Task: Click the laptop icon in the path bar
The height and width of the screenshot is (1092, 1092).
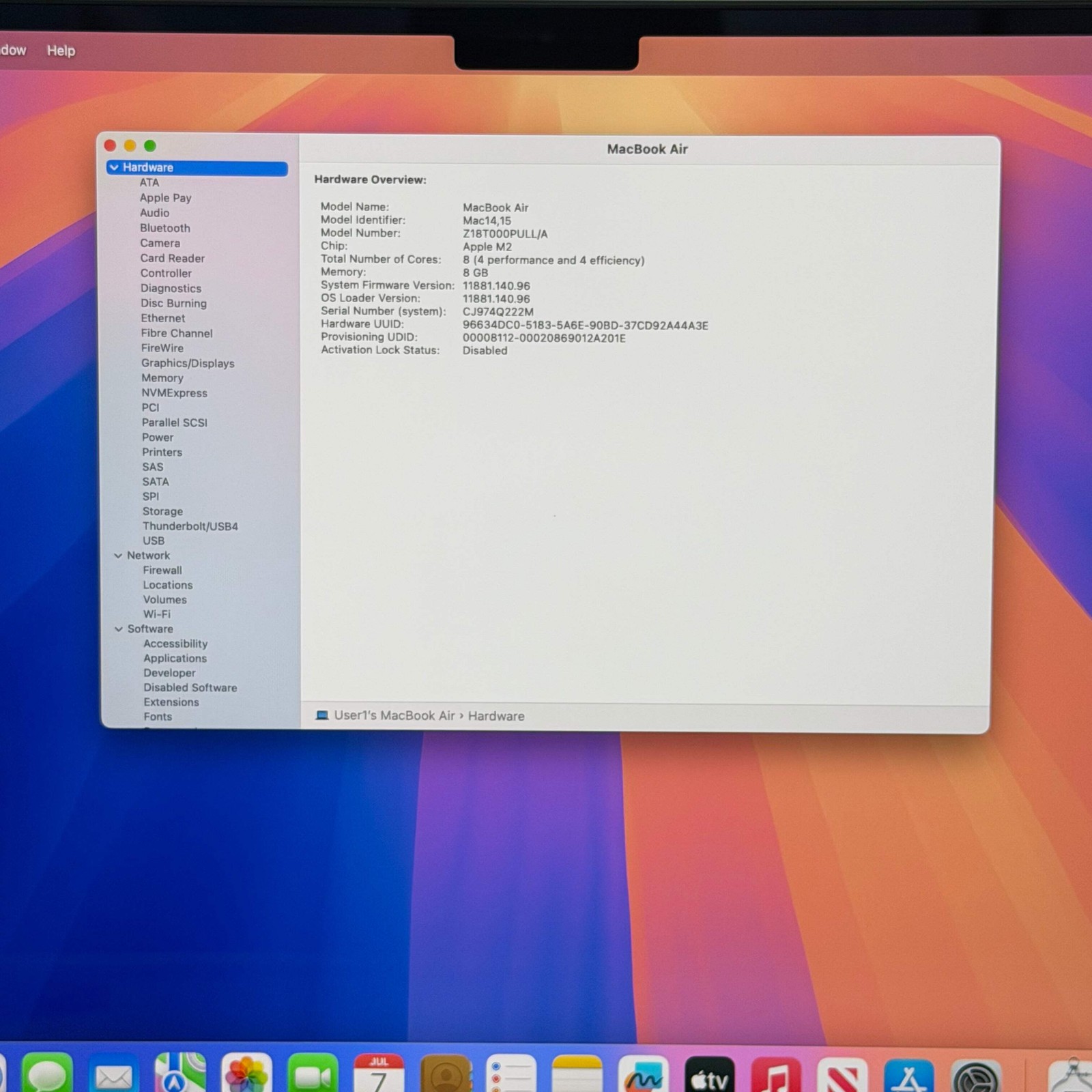Action: 322,715
